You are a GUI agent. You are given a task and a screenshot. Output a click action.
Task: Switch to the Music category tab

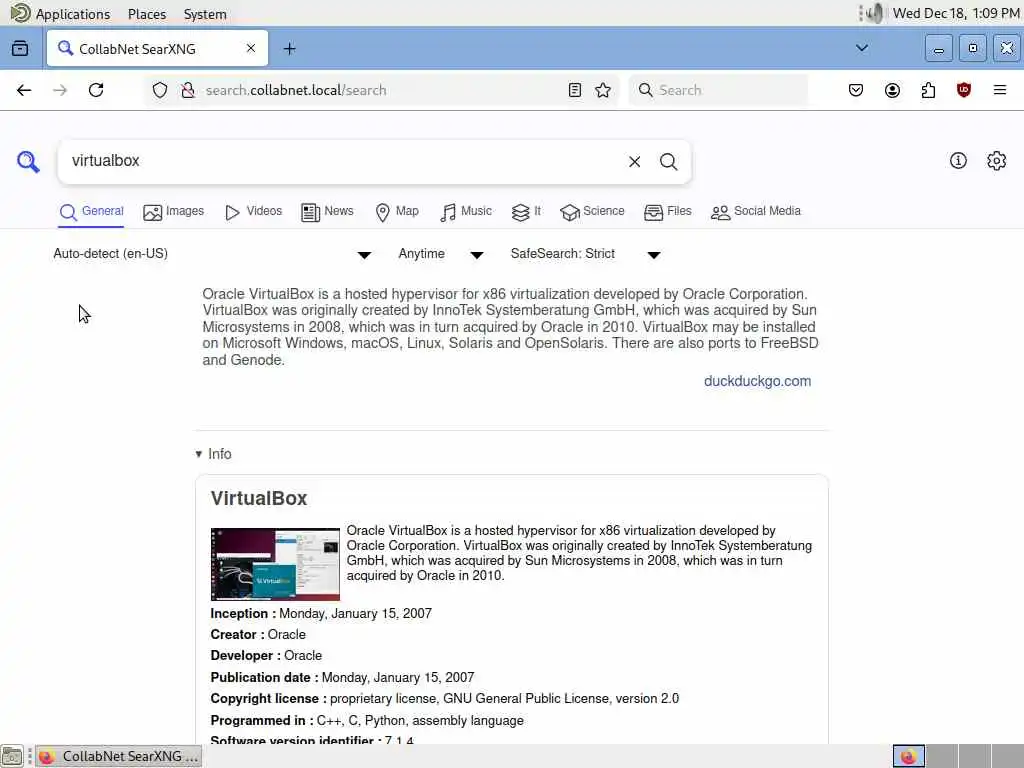click(x=466, y=212)
